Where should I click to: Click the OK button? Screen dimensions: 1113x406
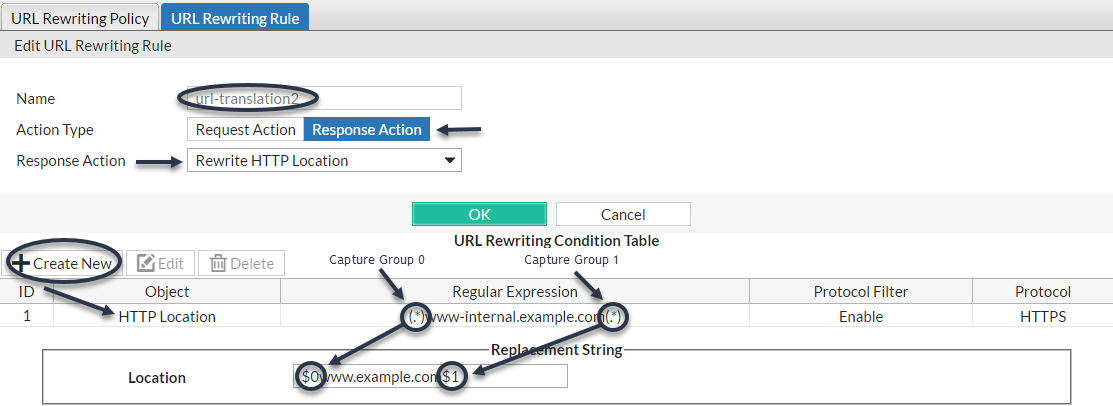tap(479, 214)
